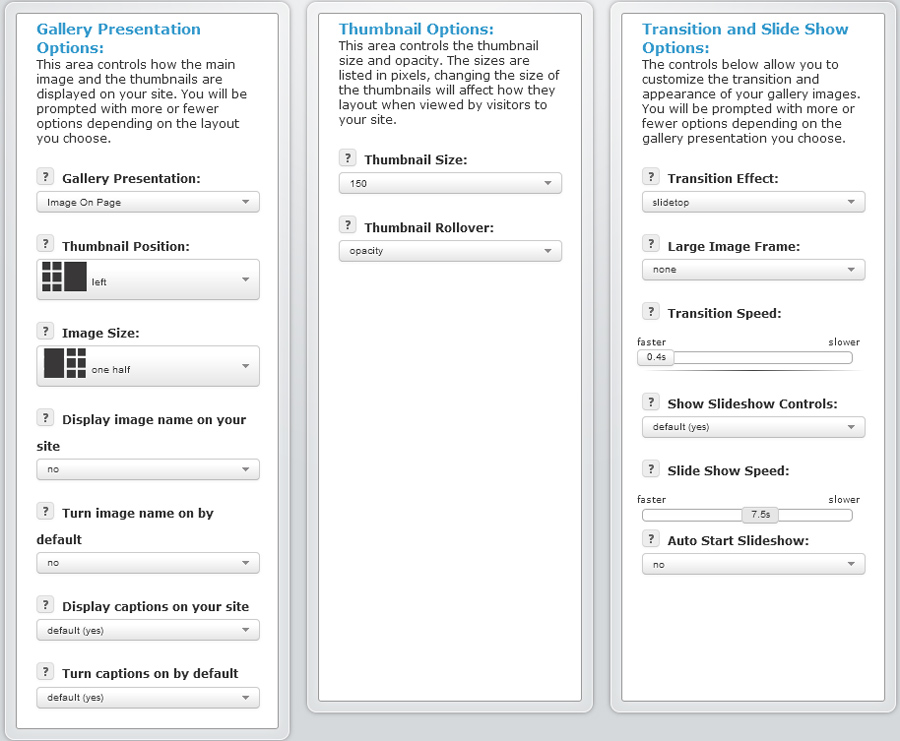The height and width of the screenshot is (741, 900).
Task: Open Turn captions on by default dropdown
Action: tap(148, 698)
